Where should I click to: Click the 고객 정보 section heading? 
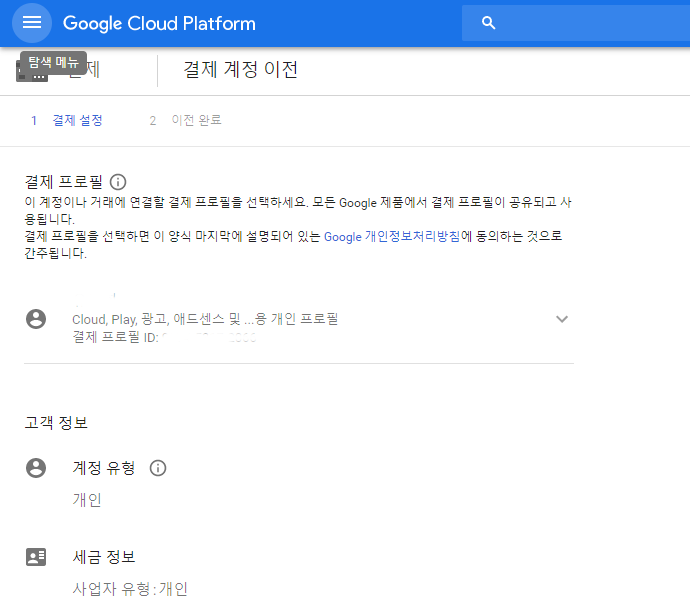(56, 423)
